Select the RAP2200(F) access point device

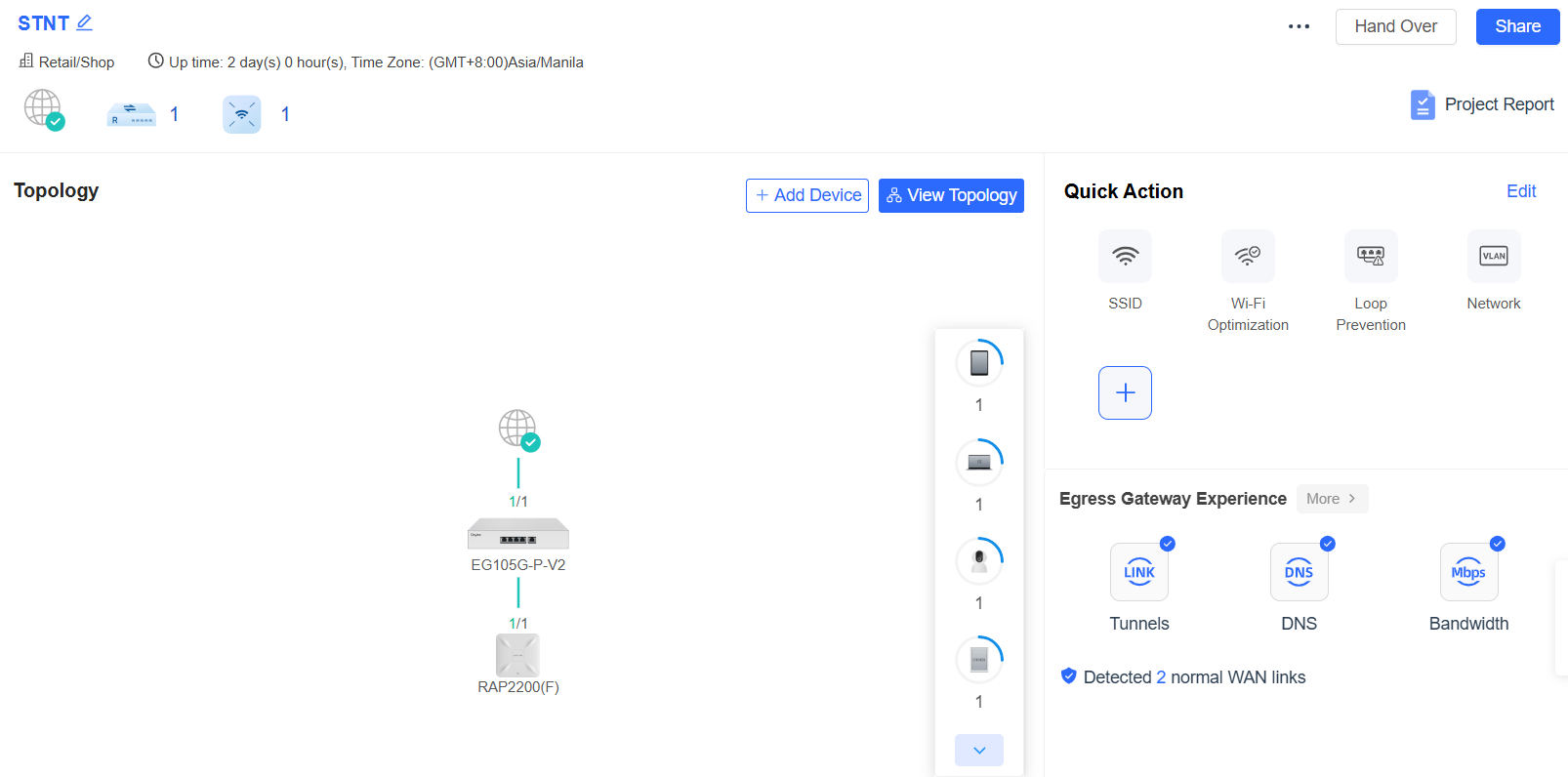pyautogui.click(x=517, y=655)
